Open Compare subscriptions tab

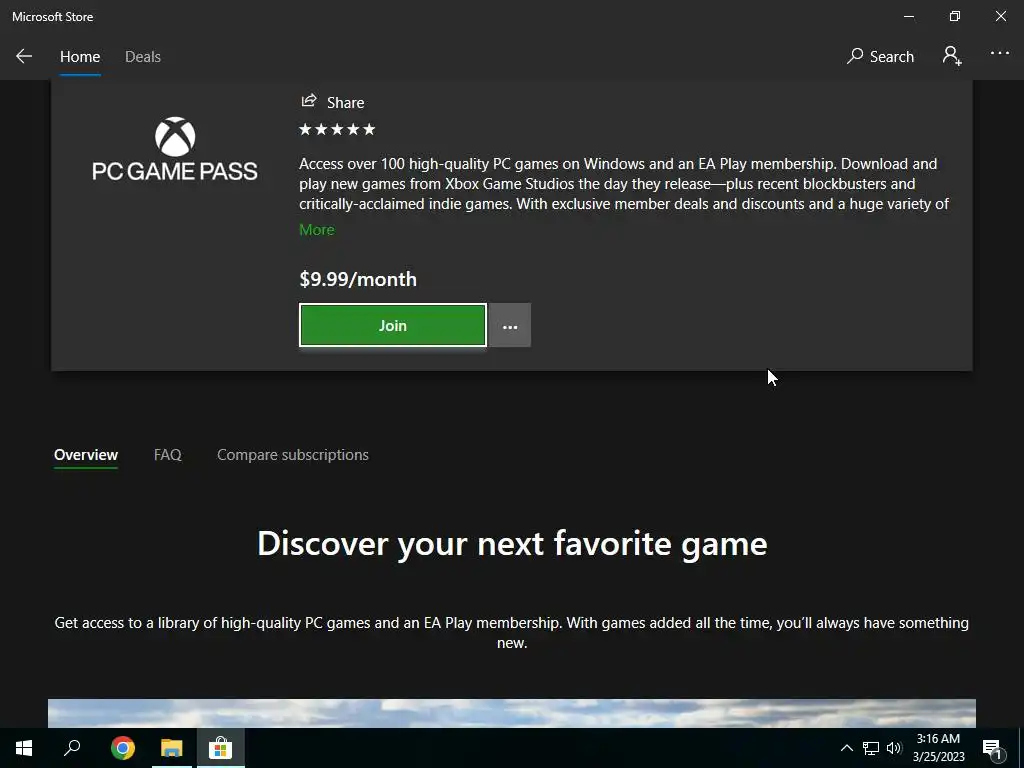(x=293, y=455)
